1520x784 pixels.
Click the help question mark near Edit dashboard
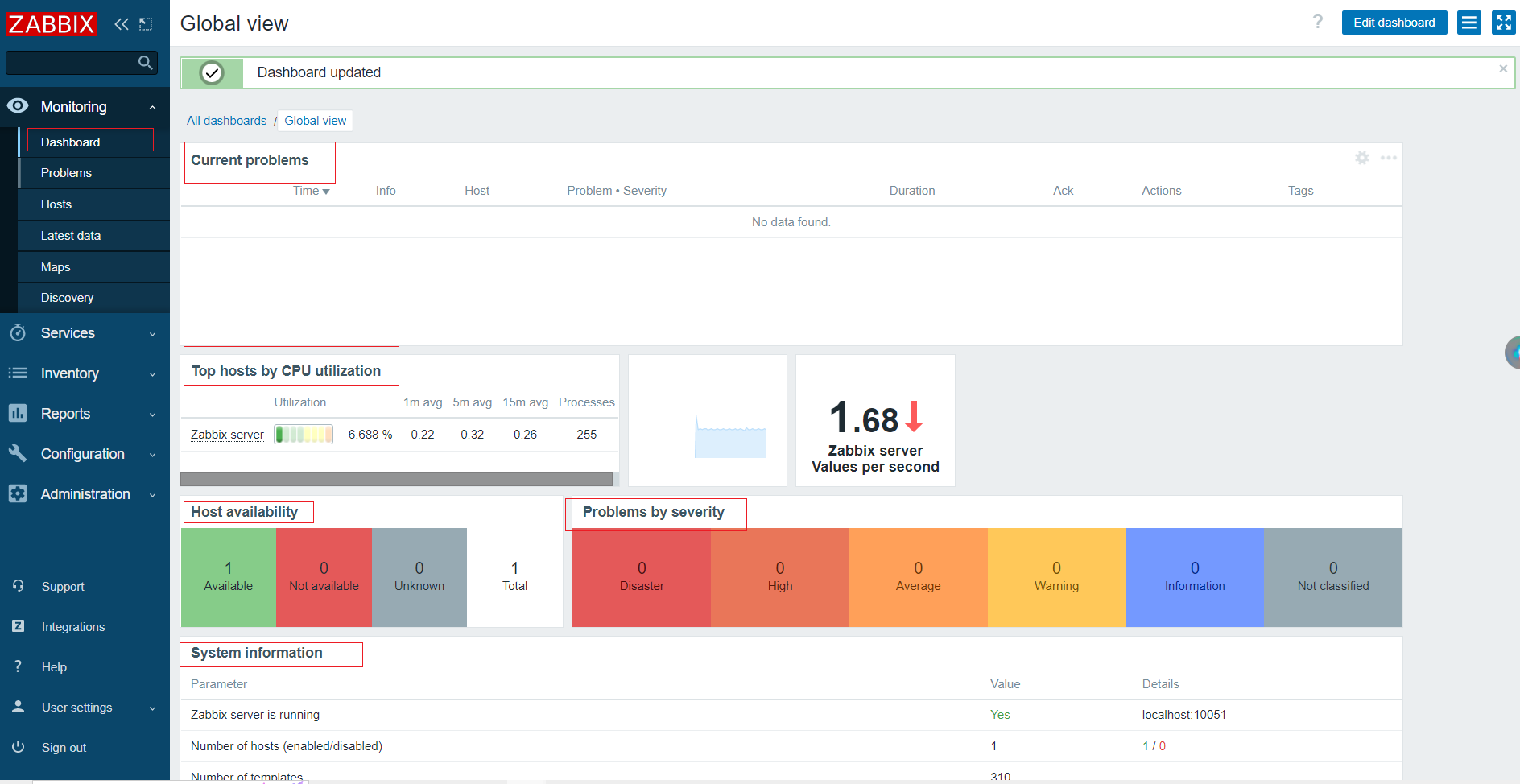pyautogui.click(x=1318, y=23)
